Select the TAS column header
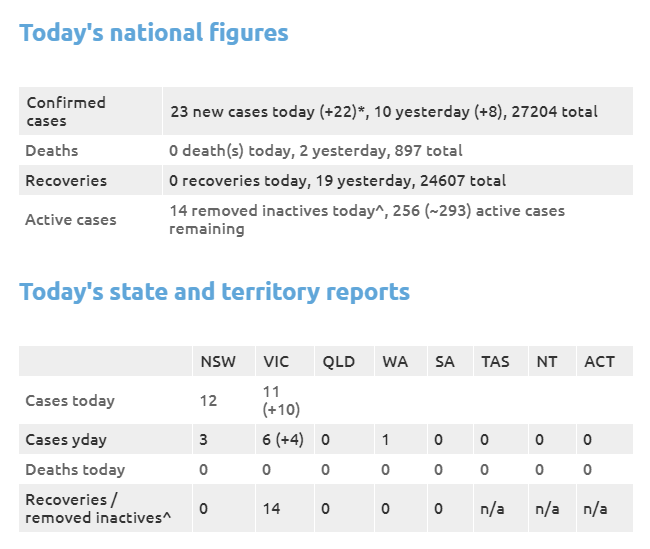 click(x=495, y=362)
